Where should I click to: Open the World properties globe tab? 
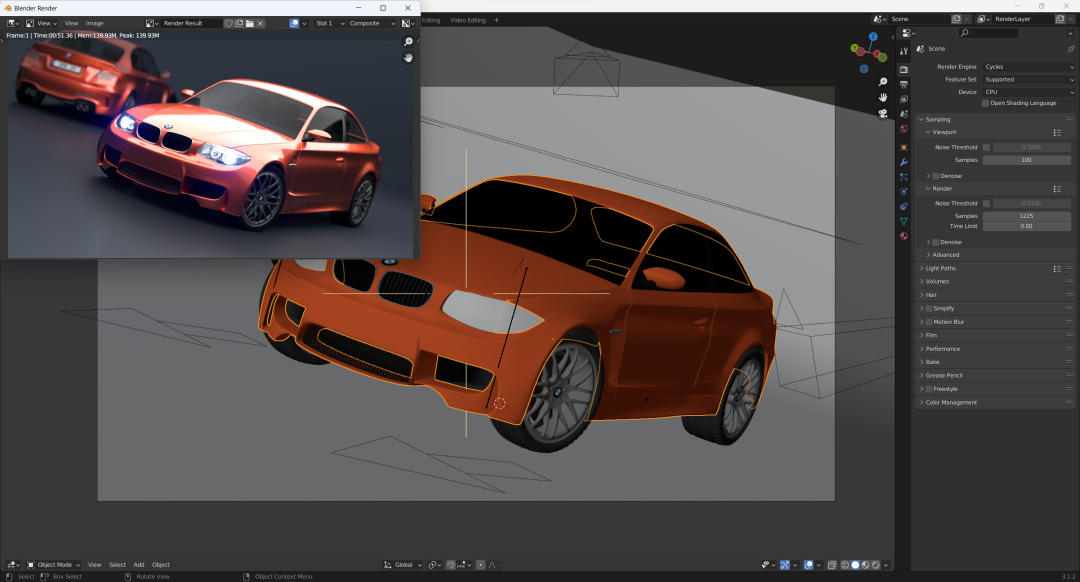[x=904, y=129]
